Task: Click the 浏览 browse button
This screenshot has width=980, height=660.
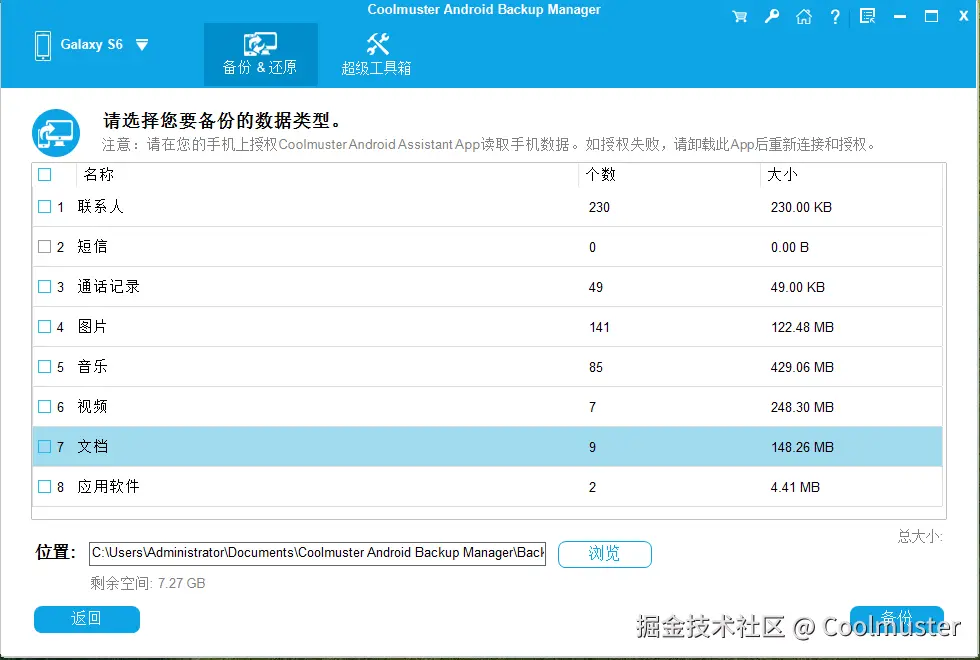Action: (604, 554)
